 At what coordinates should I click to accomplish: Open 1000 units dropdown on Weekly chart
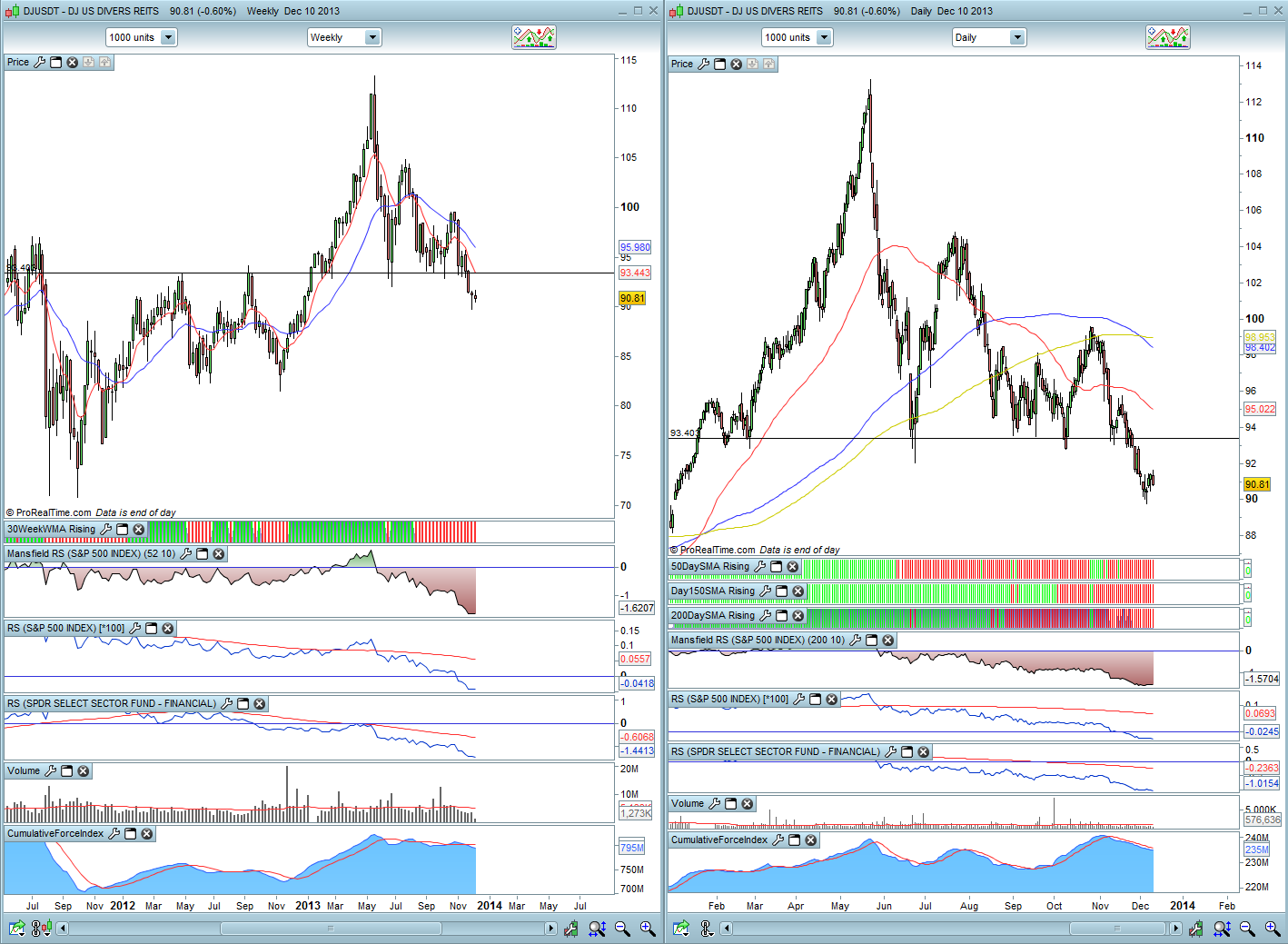point(168,37)
